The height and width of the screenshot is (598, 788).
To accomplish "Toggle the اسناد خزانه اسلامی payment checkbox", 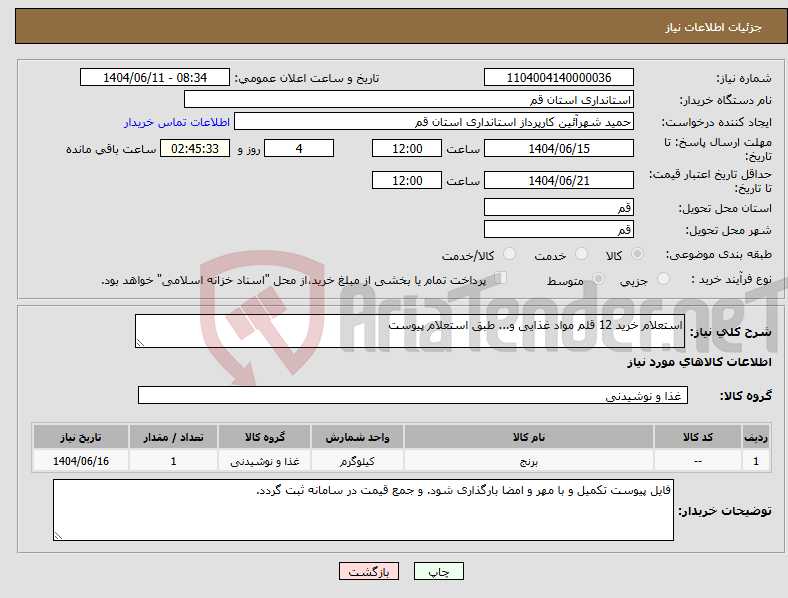I will click(500, 278).
